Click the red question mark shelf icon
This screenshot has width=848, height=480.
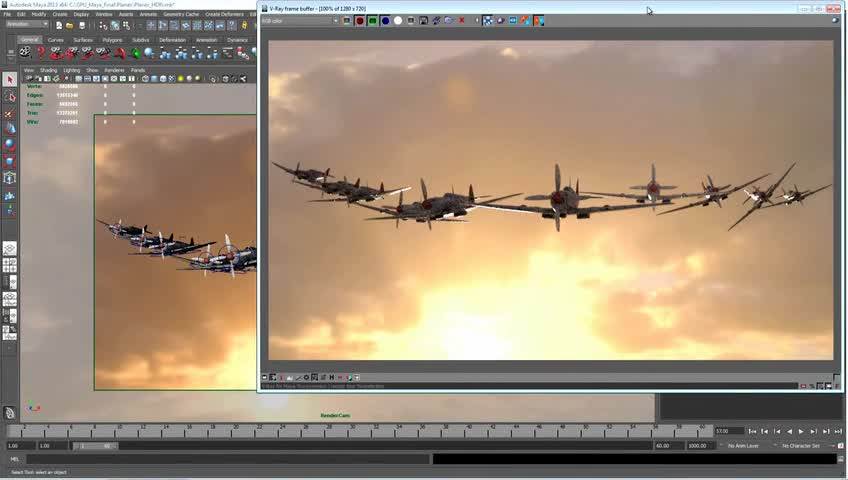click(41, 53)
